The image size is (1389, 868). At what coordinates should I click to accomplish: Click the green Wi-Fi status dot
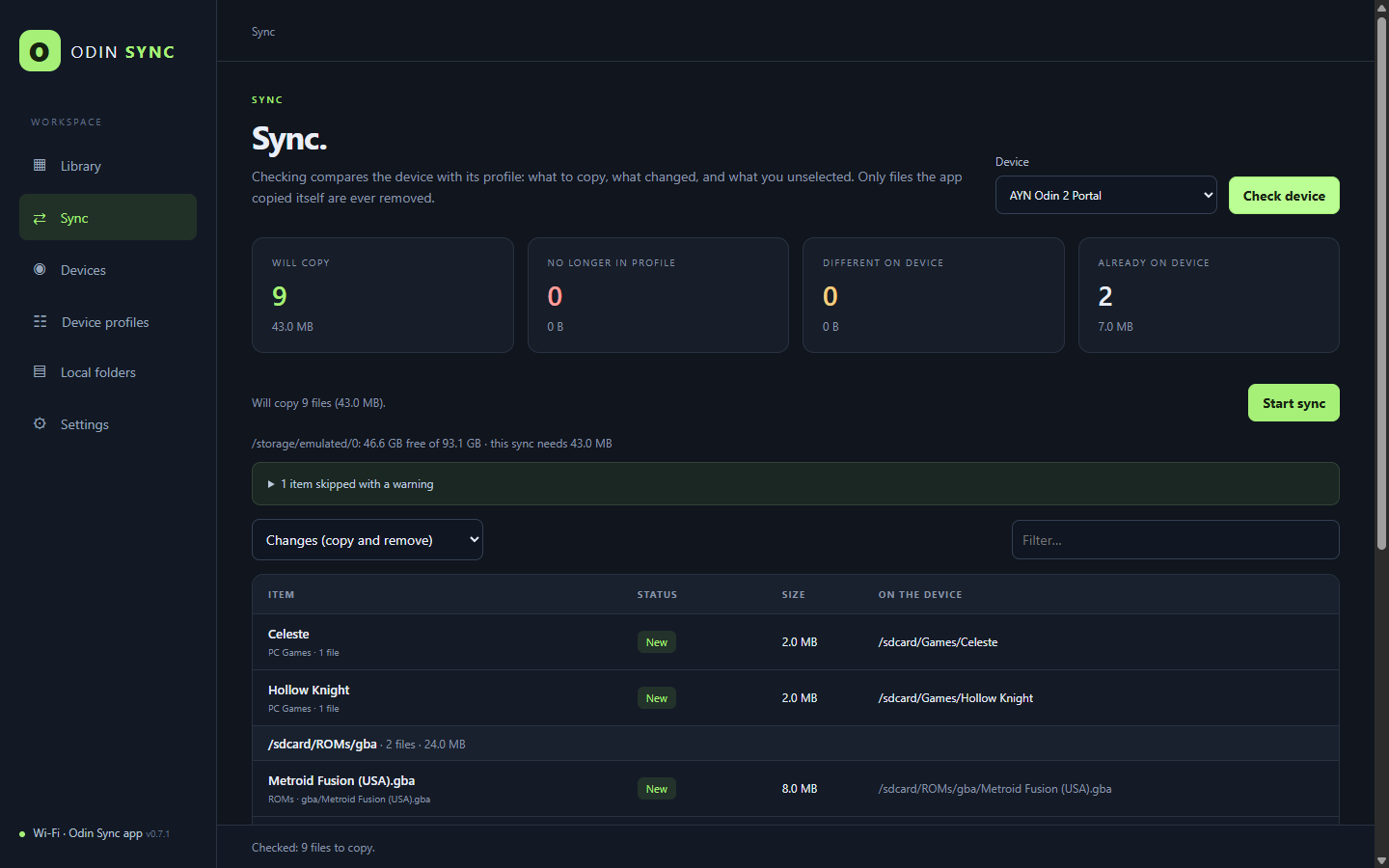pos(22,834)
